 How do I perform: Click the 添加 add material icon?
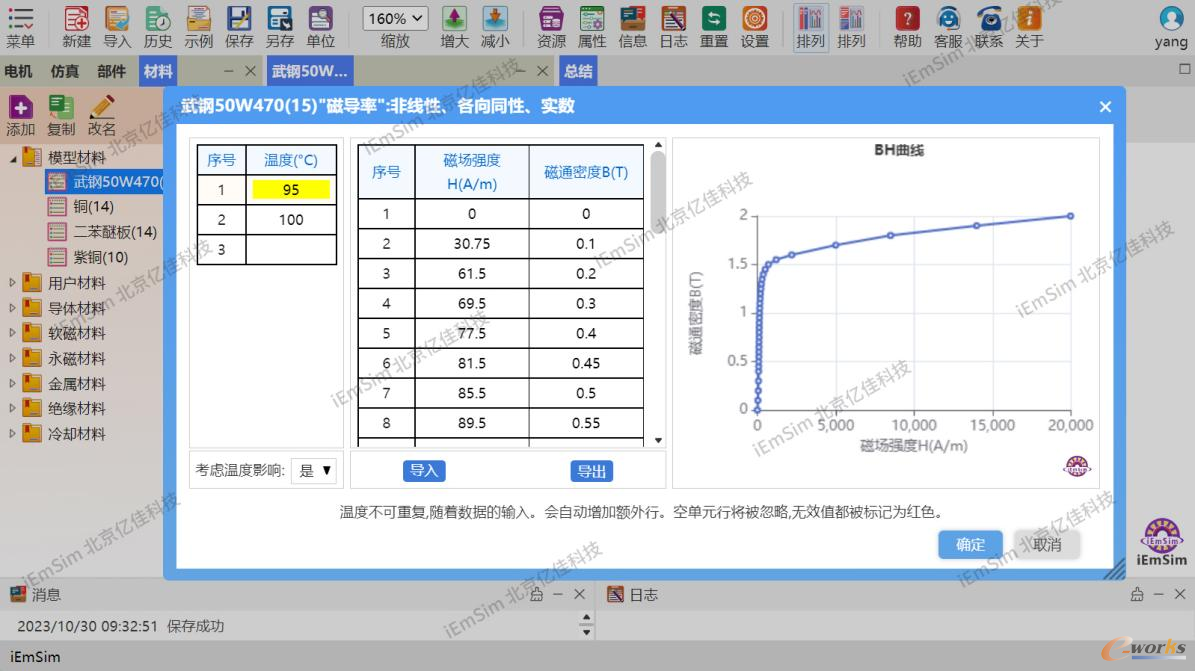[x=21, y=116]
